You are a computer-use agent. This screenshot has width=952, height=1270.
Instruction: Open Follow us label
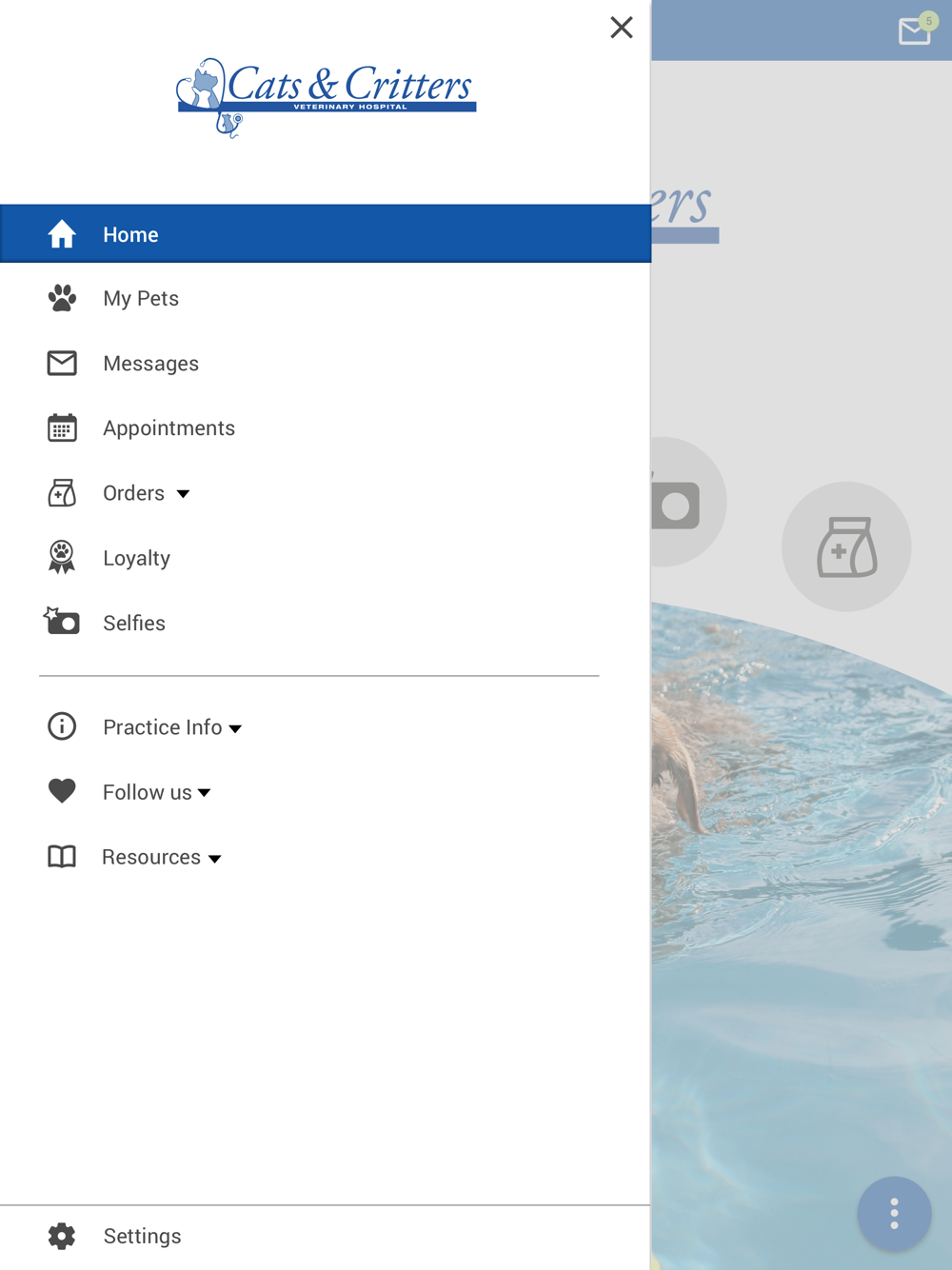click(147, 792)
